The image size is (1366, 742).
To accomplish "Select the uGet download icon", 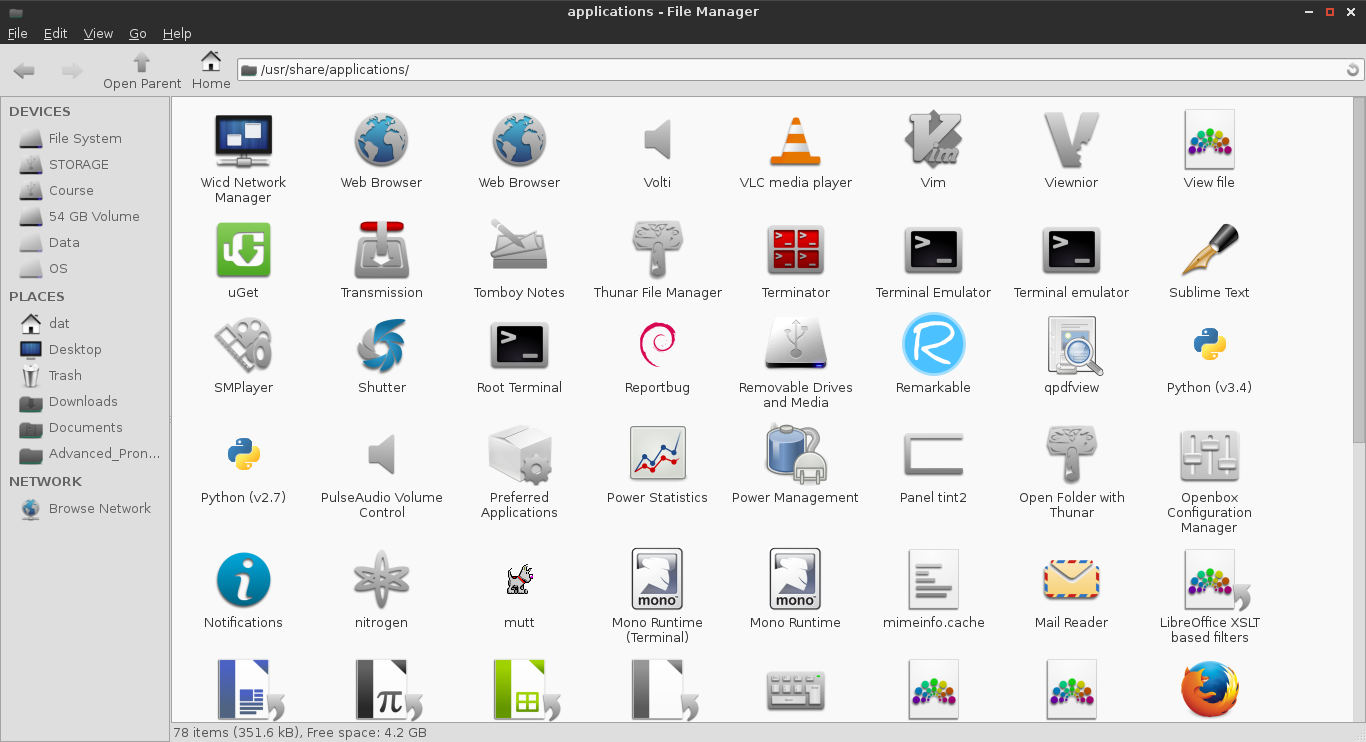I will tap(243, 250).
